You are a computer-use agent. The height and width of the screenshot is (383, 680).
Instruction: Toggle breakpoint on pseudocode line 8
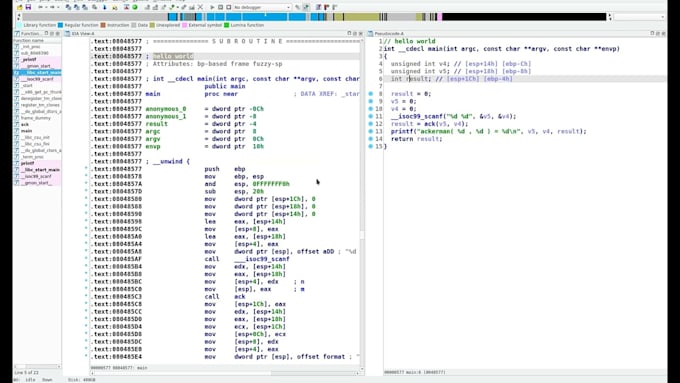[371, 94]
